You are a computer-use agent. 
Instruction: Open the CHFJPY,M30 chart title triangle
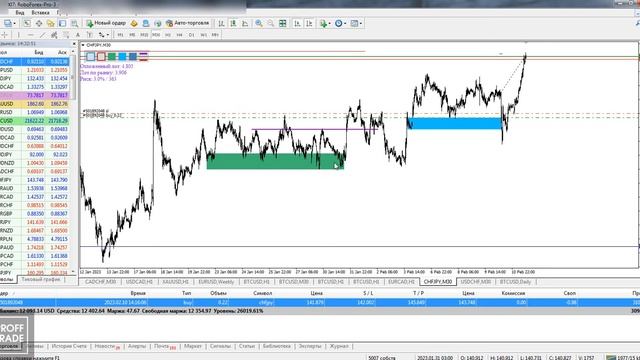[83, 45]
